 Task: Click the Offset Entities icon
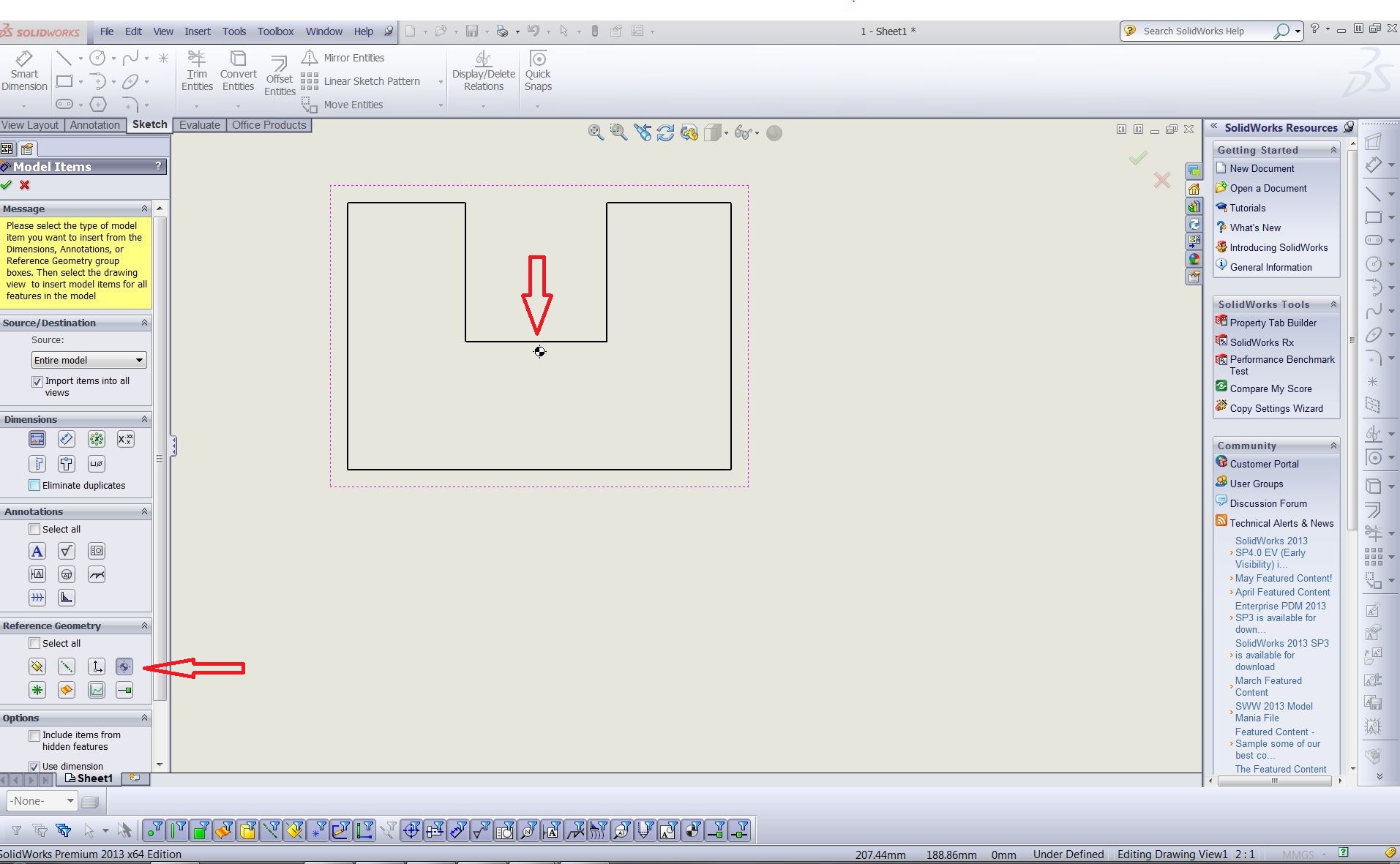(x=279, y=75)
